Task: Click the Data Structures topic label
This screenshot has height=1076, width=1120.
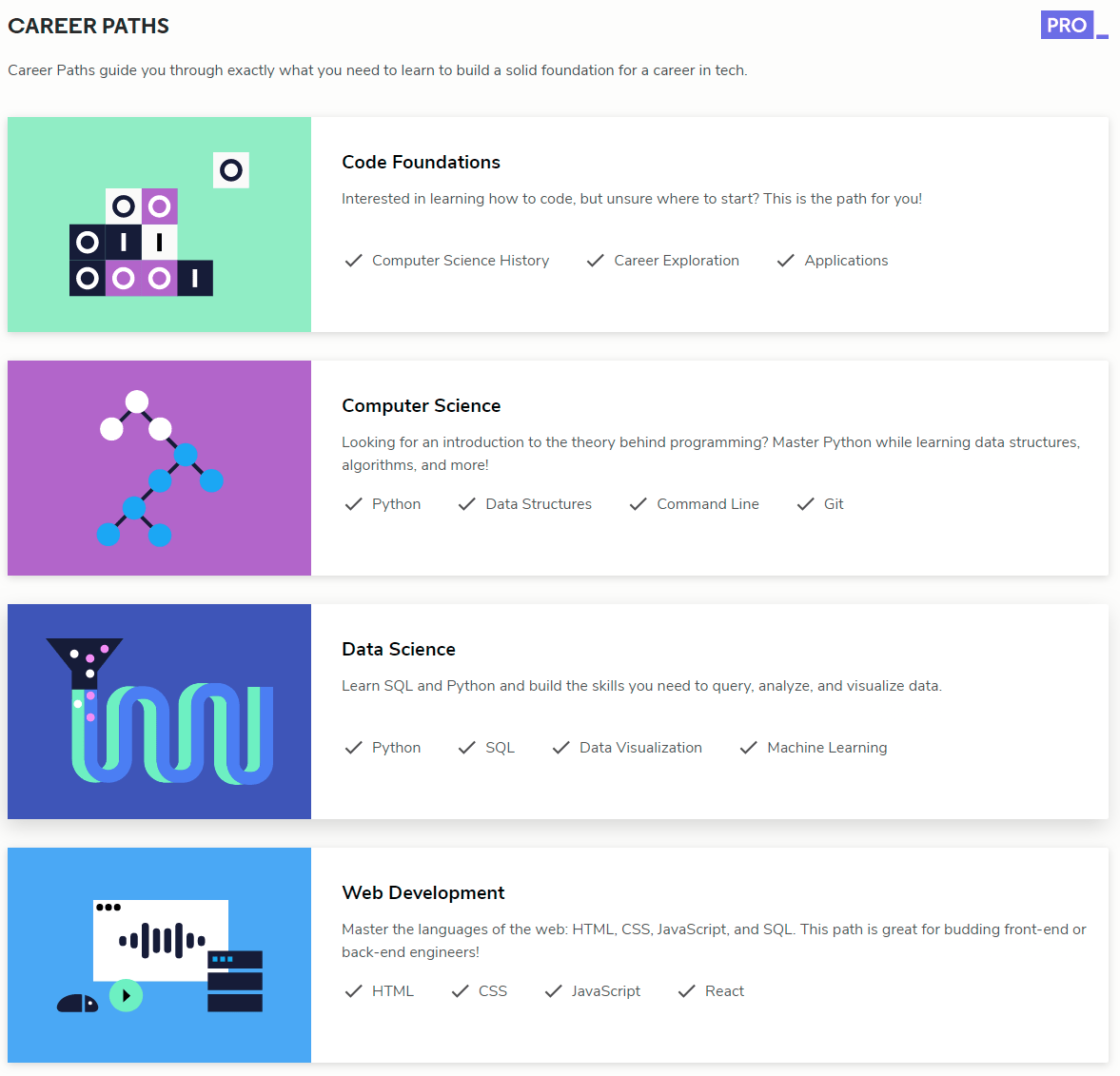Action: [539, 504]
